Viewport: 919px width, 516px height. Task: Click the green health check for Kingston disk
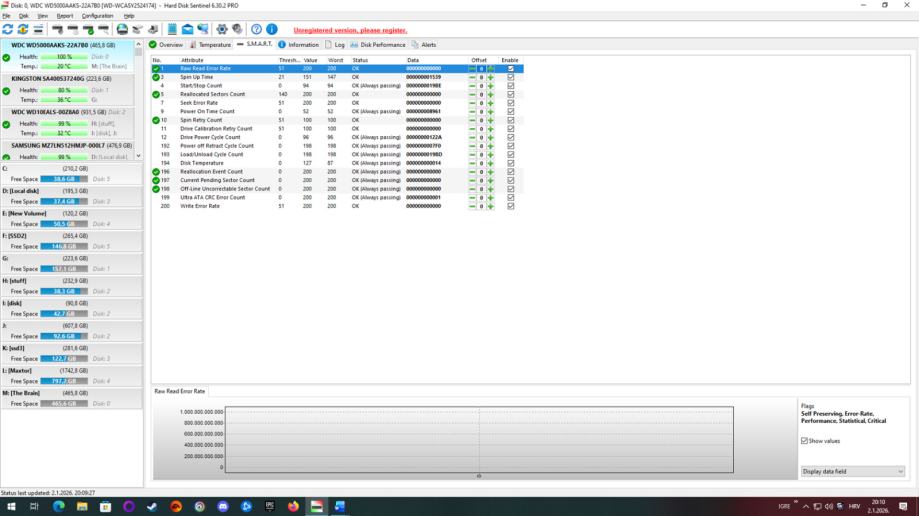tap(6, 91)
